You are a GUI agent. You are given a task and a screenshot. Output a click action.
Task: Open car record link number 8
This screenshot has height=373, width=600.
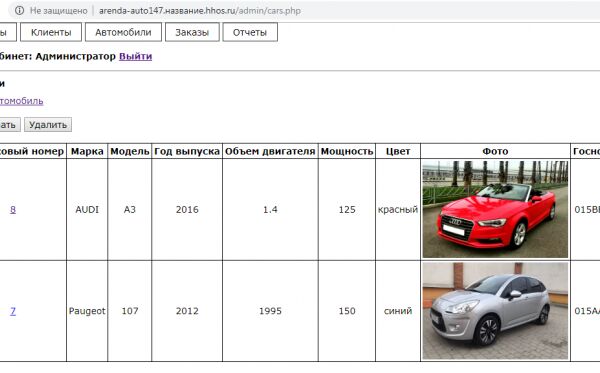coord(13,210)
